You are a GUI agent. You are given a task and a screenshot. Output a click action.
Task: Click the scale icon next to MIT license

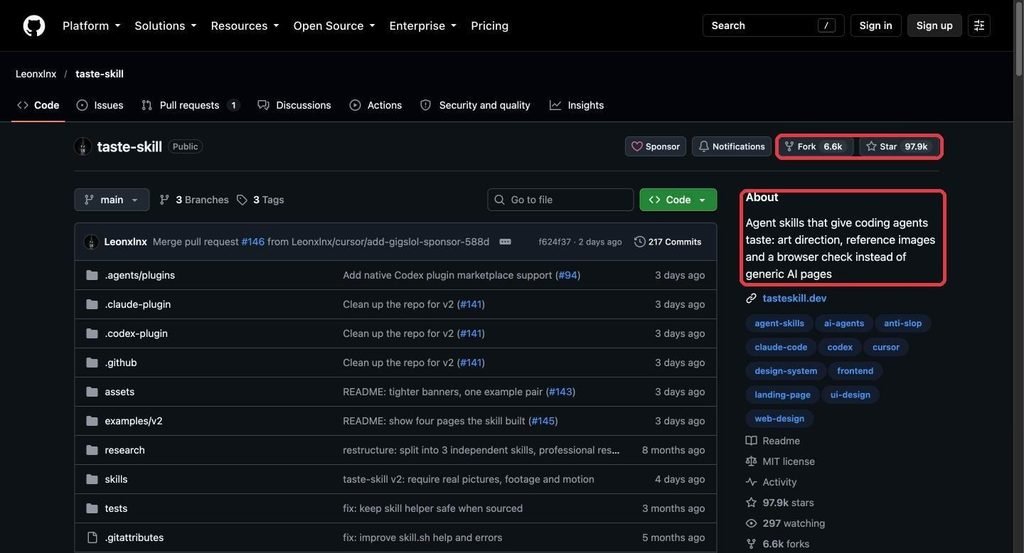[751, 462]
